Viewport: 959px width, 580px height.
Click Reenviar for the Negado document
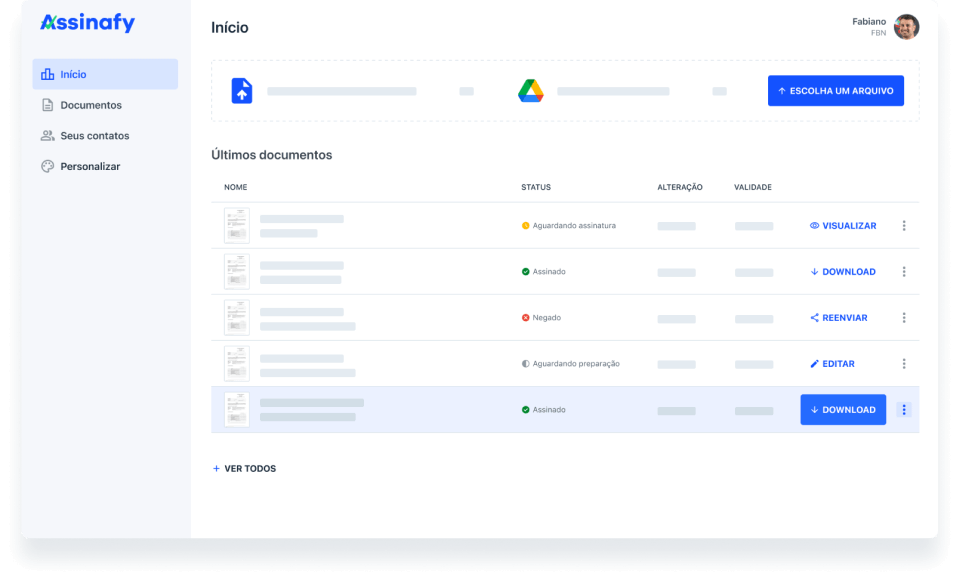[x=839, y=318]
